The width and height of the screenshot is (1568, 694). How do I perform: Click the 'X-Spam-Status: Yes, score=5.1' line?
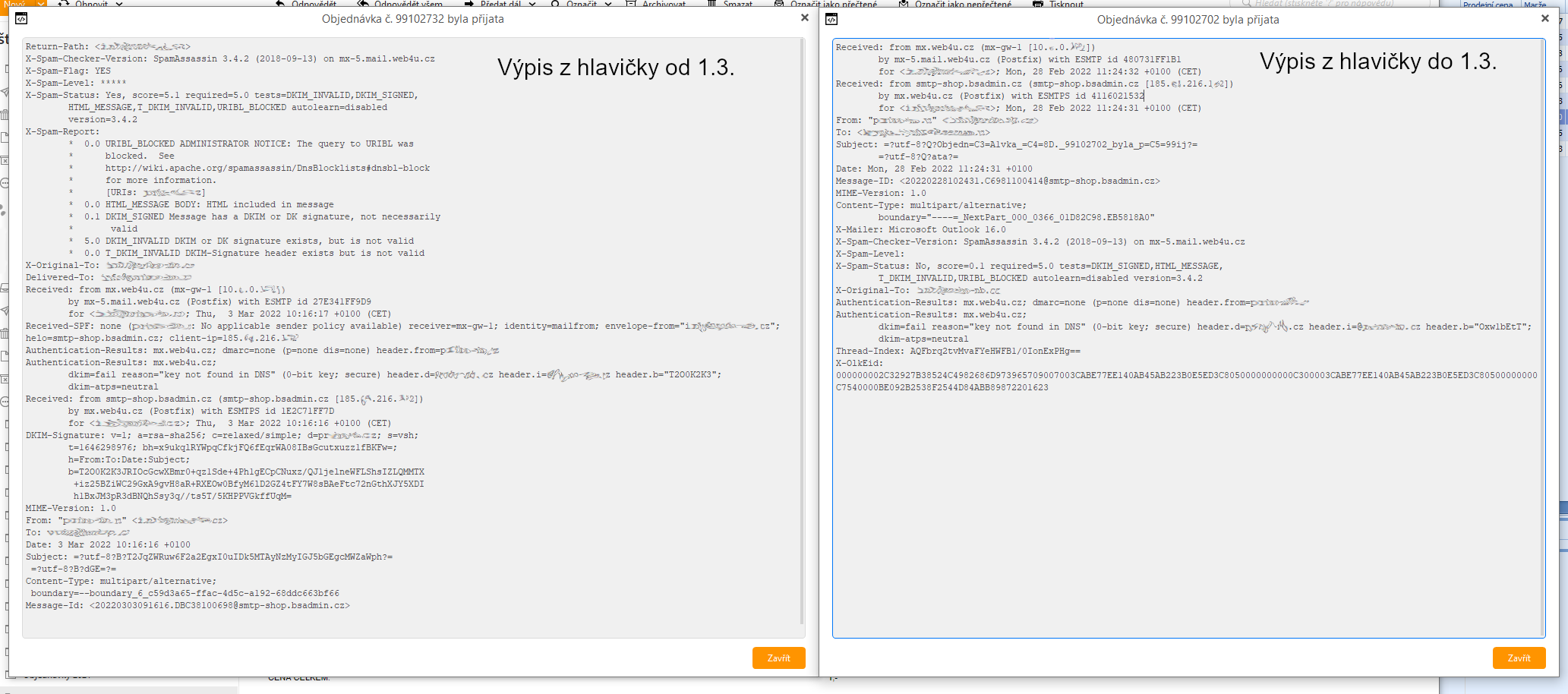click(222, 95)
